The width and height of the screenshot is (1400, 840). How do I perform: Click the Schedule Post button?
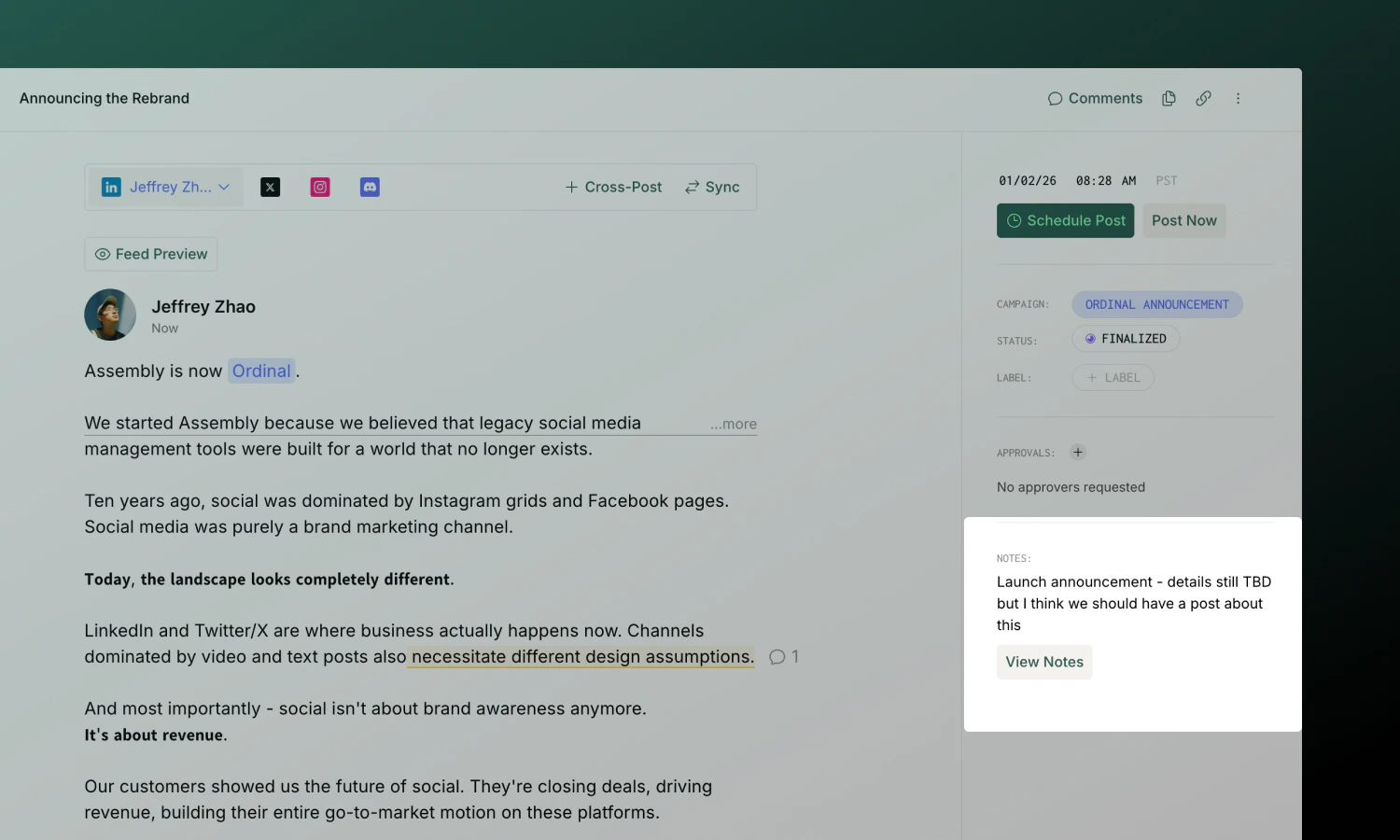[1066, 220]
